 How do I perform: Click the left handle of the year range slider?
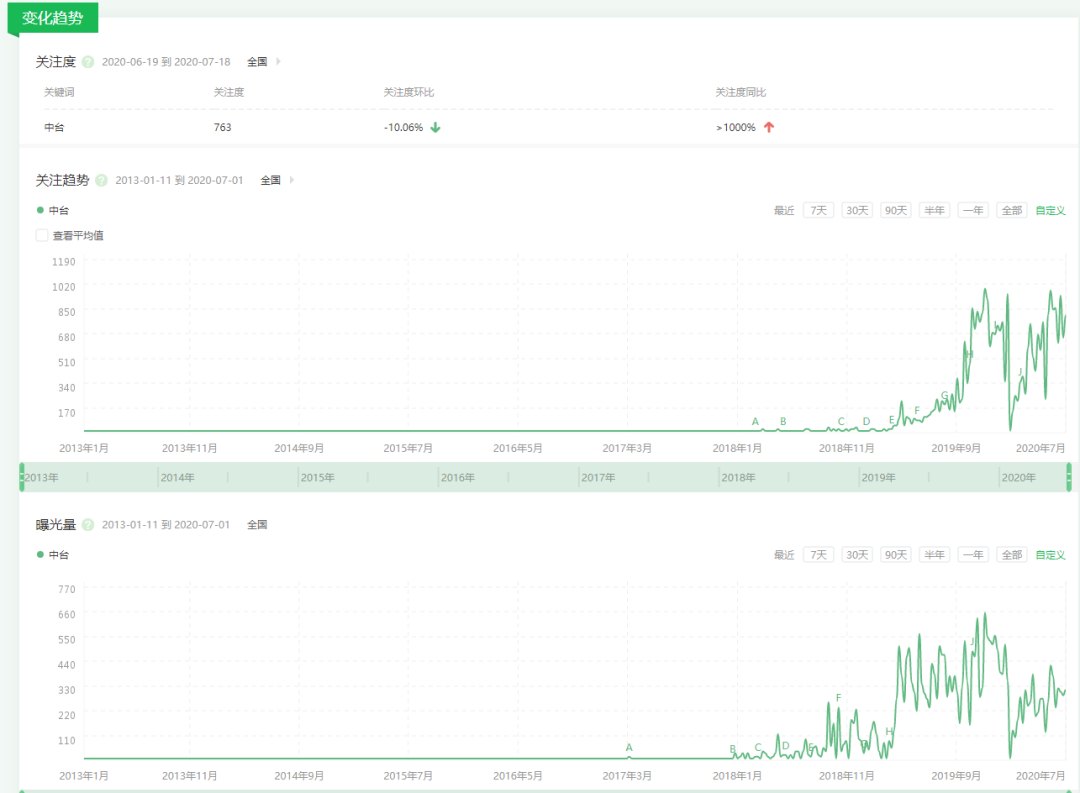tap(21, 477)
